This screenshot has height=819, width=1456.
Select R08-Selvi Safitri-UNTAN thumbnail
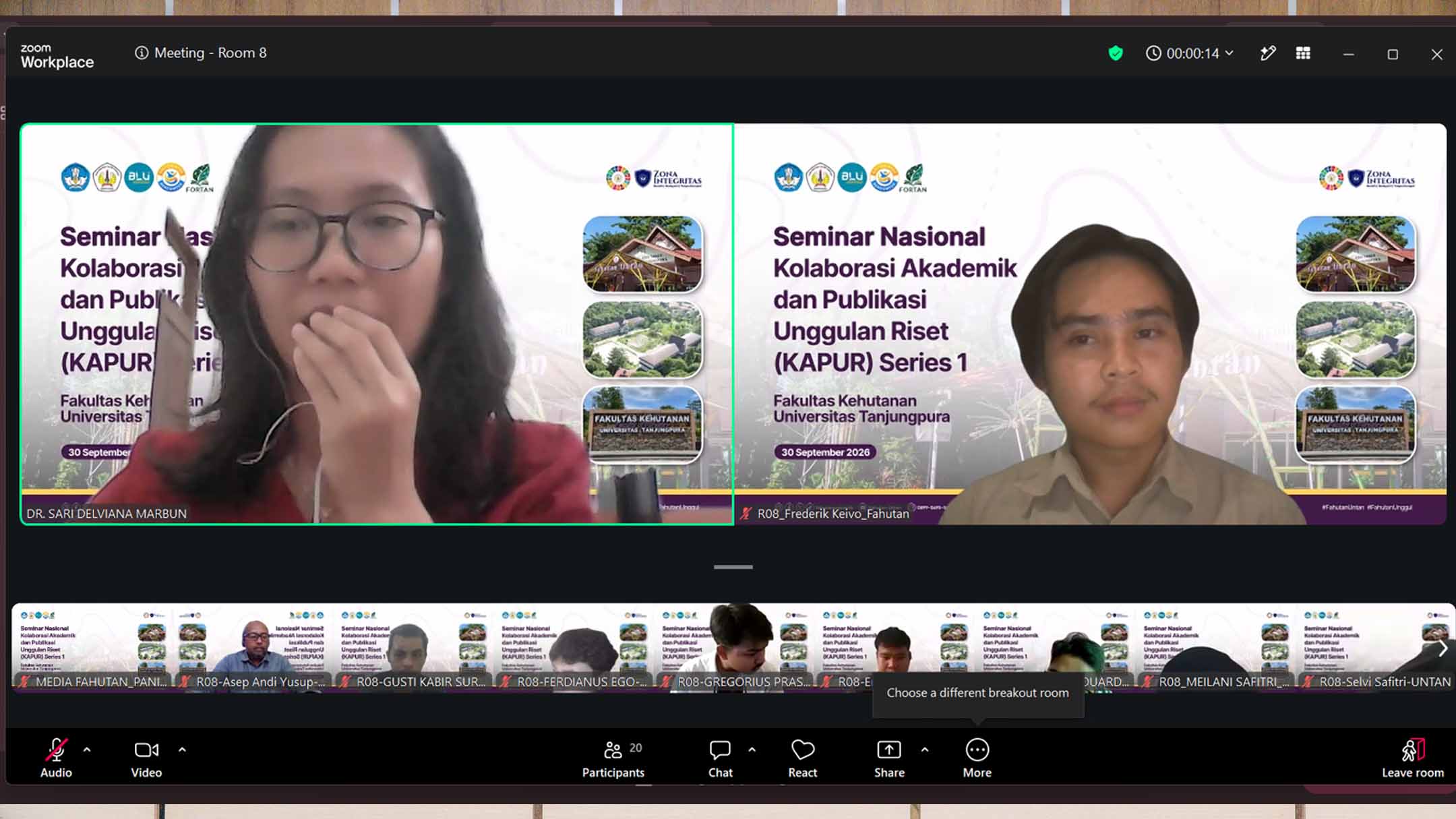point(1376,646)
